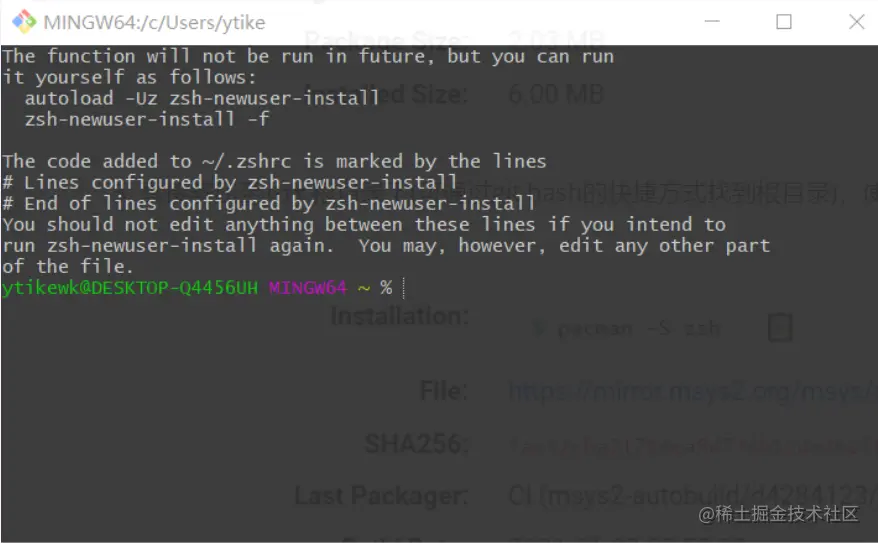878x543 pixels.
Task: Click the watermark text at bottom right
Action: [x=778, y=514]
